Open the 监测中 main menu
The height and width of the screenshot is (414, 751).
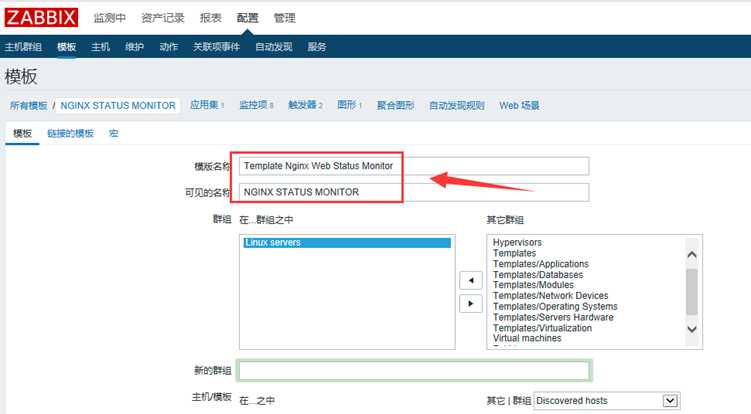[x=110, y=18]
